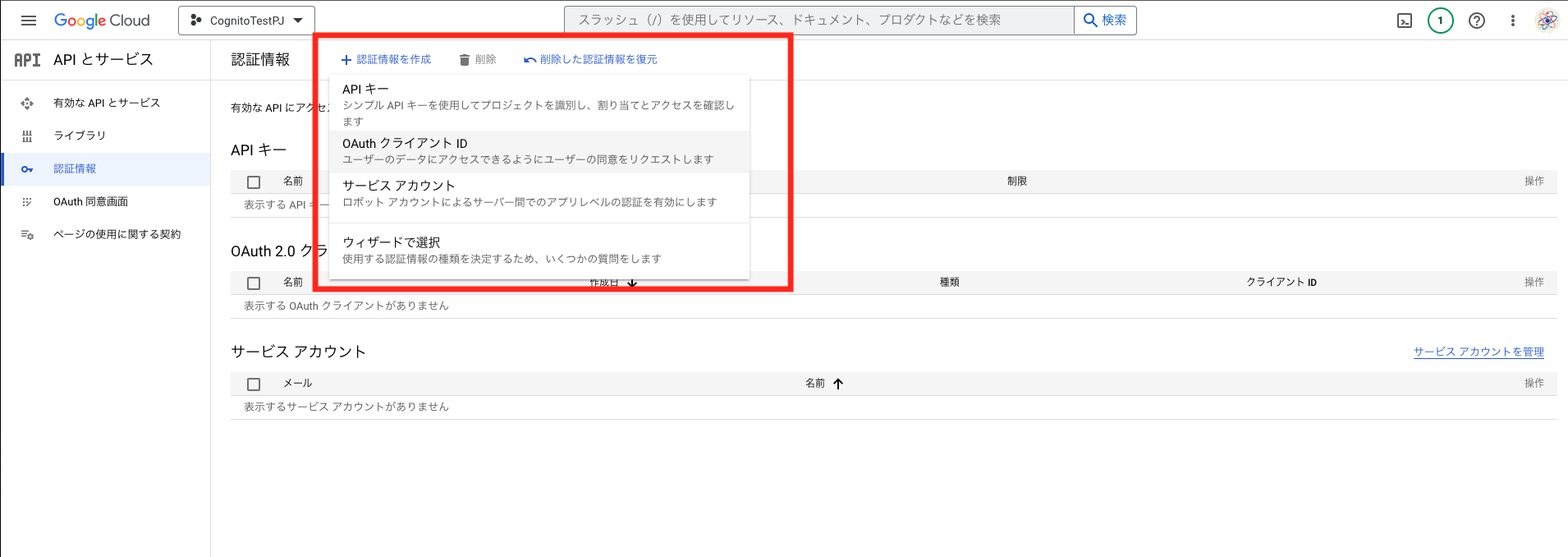Image resolution: width=1568 pixels, height=557 pixels.
Task: Click the 制限 column header
Action: (x=1017, y=181)
